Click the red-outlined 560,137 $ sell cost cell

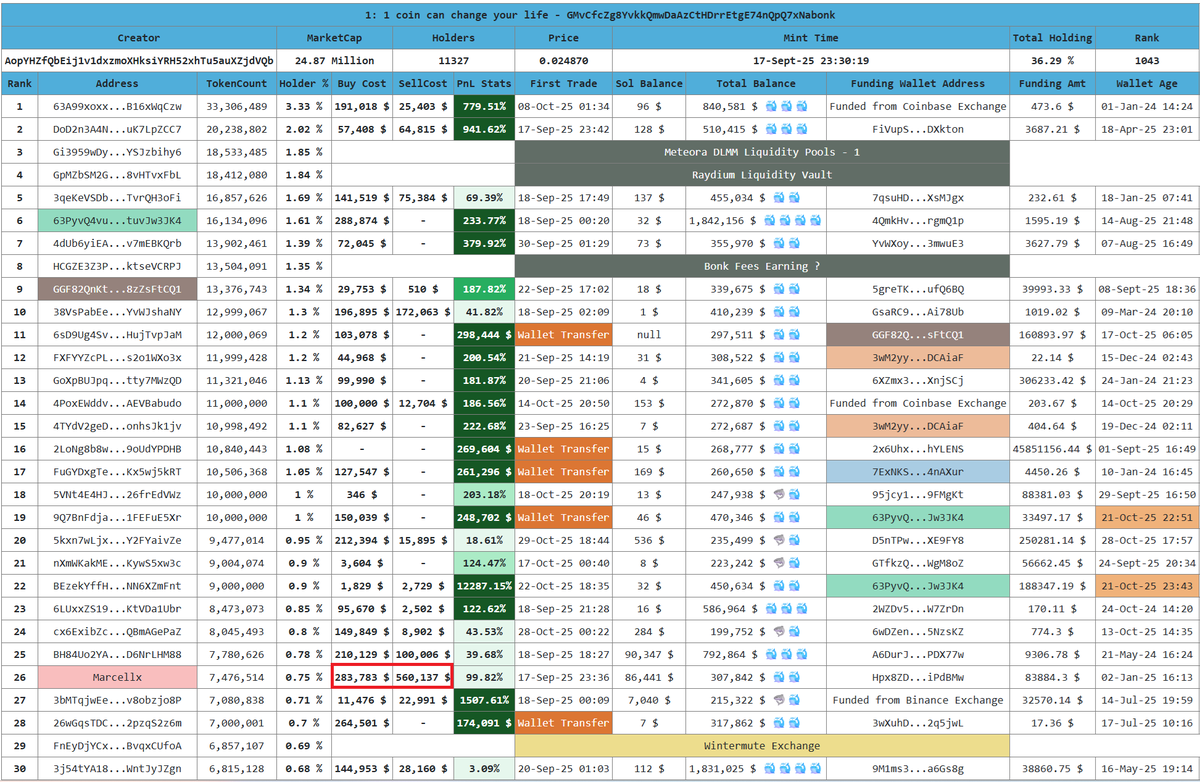point(421,677)
